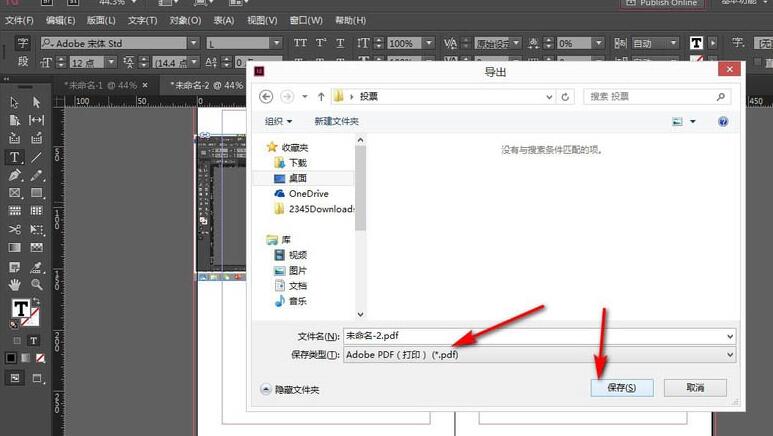Open the 文件(F) menu
This screenshot has width=773, height=436.
tap(19, 21)
